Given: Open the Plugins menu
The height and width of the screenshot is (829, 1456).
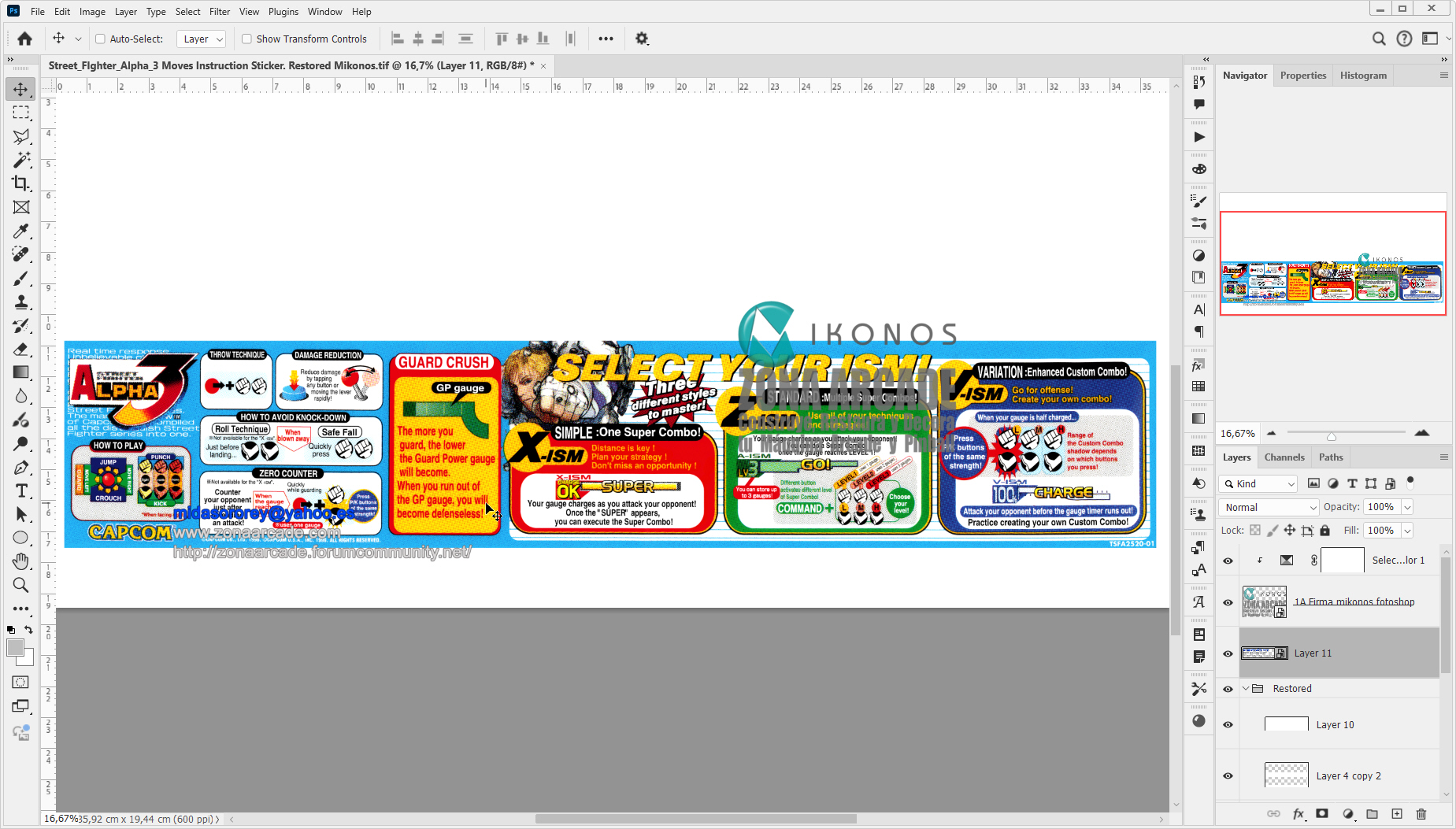Looking at the screenshot, I should click(283, 12).
